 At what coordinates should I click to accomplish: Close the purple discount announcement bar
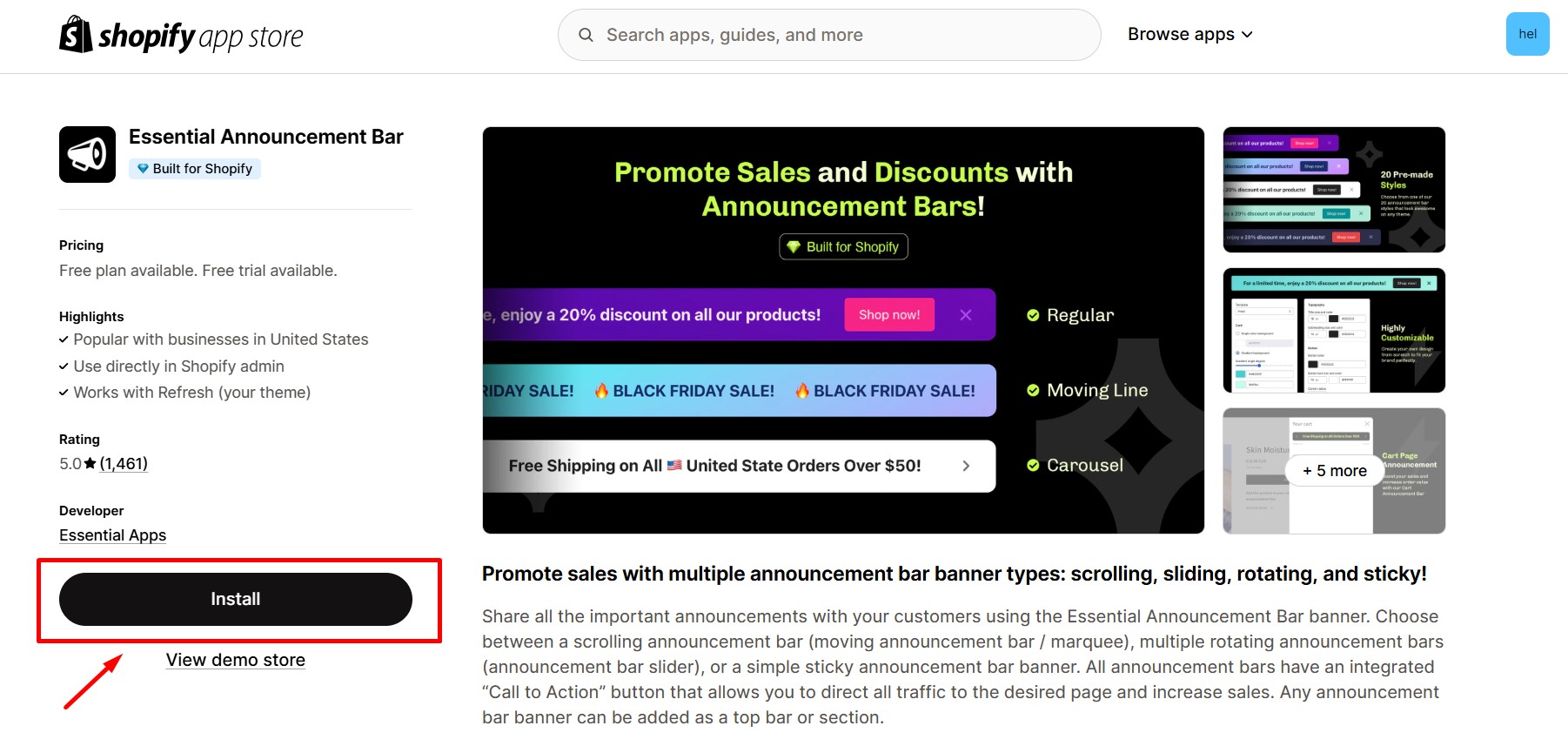click(x=965, y=315)
